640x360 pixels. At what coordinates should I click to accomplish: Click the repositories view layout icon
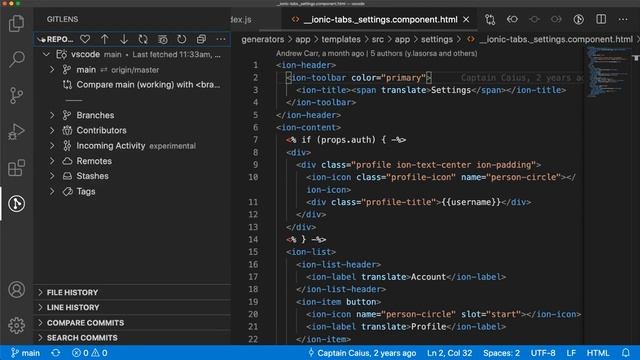coord(162,39)
